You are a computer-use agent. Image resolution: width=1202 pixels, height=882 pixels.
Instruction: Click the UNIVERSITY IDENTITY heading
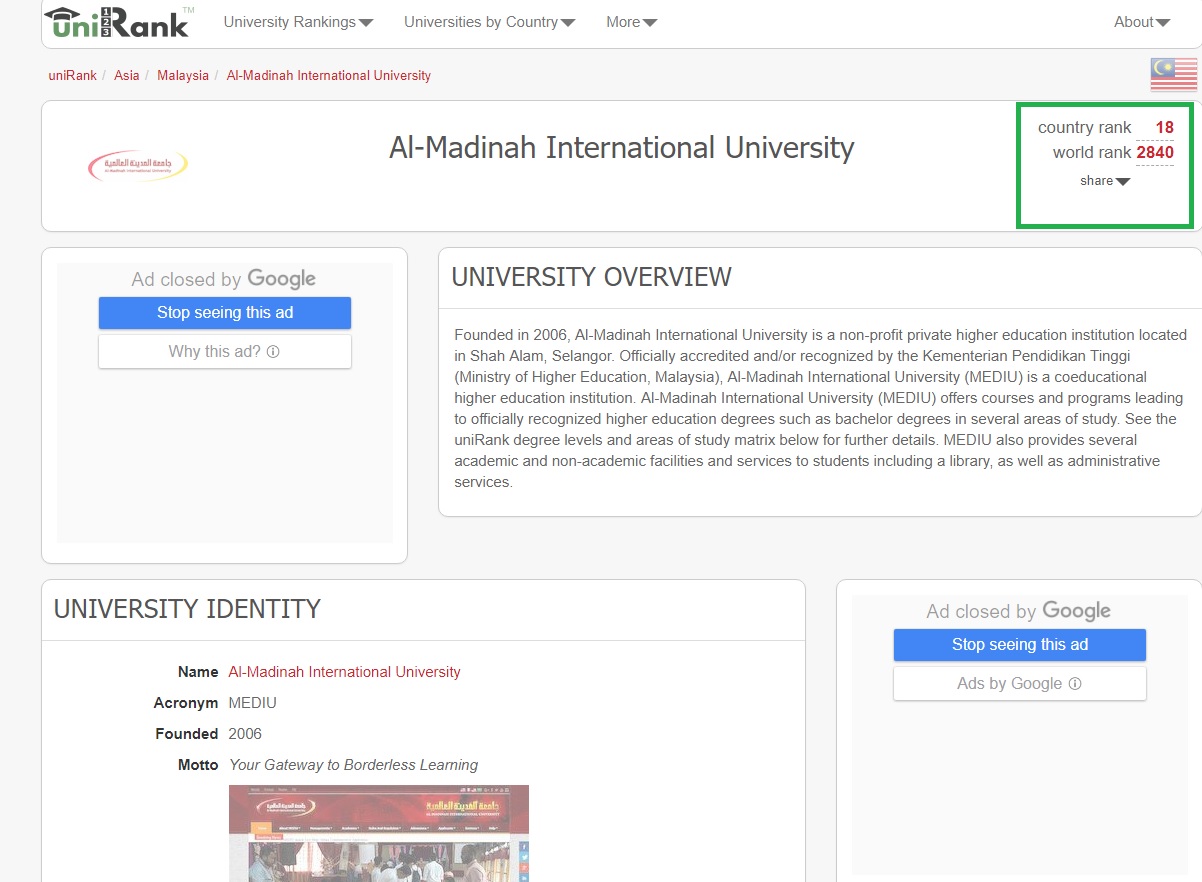click(x=187, y=609)
